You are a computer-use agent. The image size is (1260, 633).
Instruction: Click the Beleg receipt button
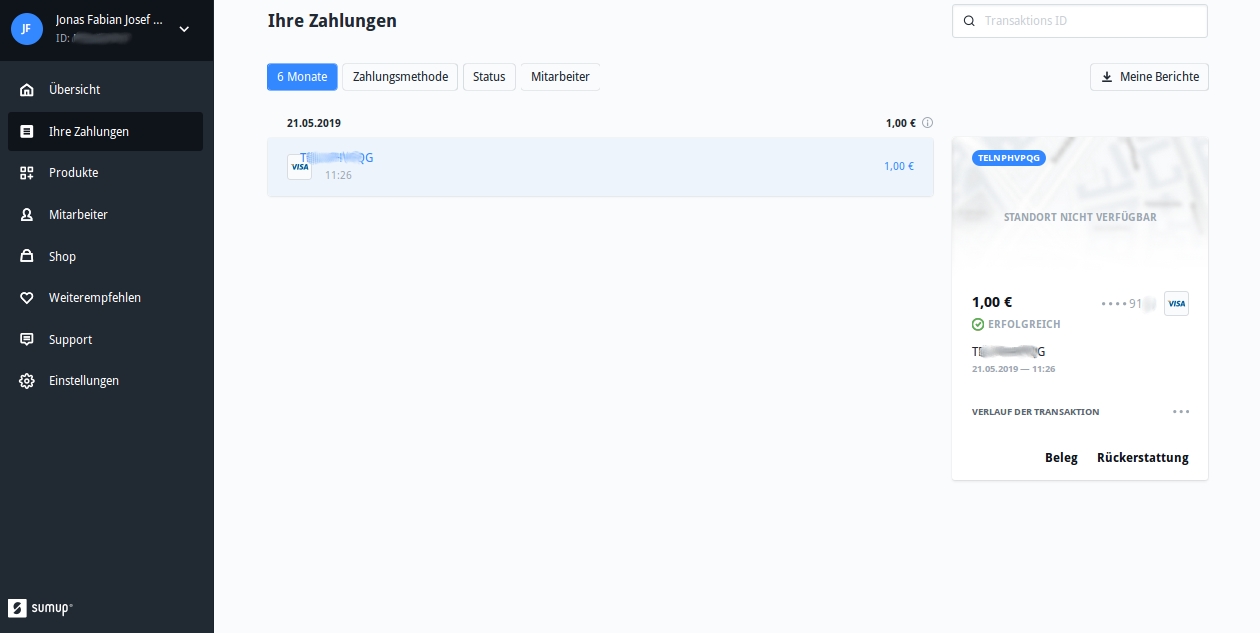coord(1061,458)
